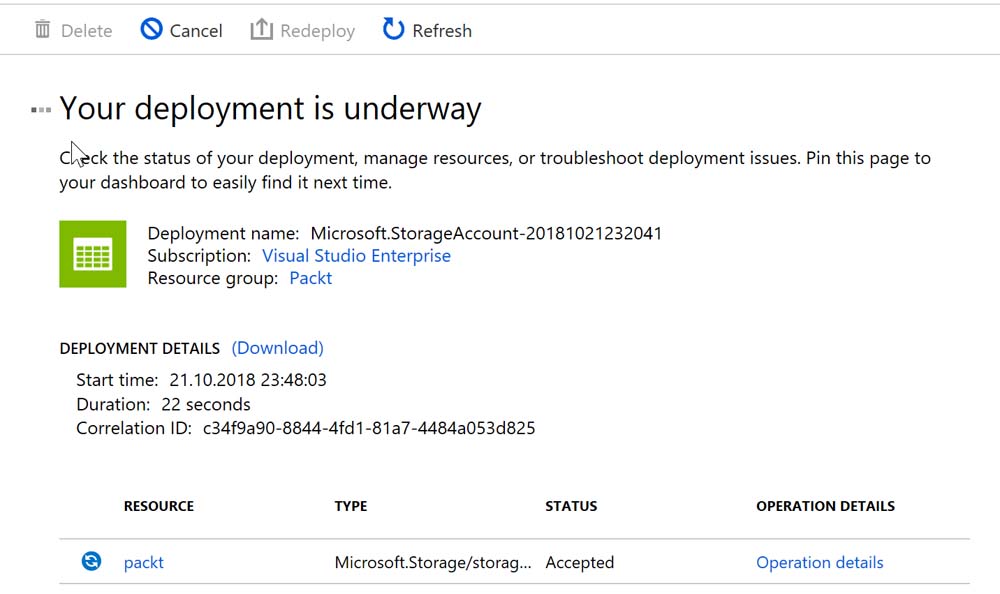The width and height of the screenshot is (1000, 594).
Task: Click the Refresh circular arrow icon
Action: [394, 30]
